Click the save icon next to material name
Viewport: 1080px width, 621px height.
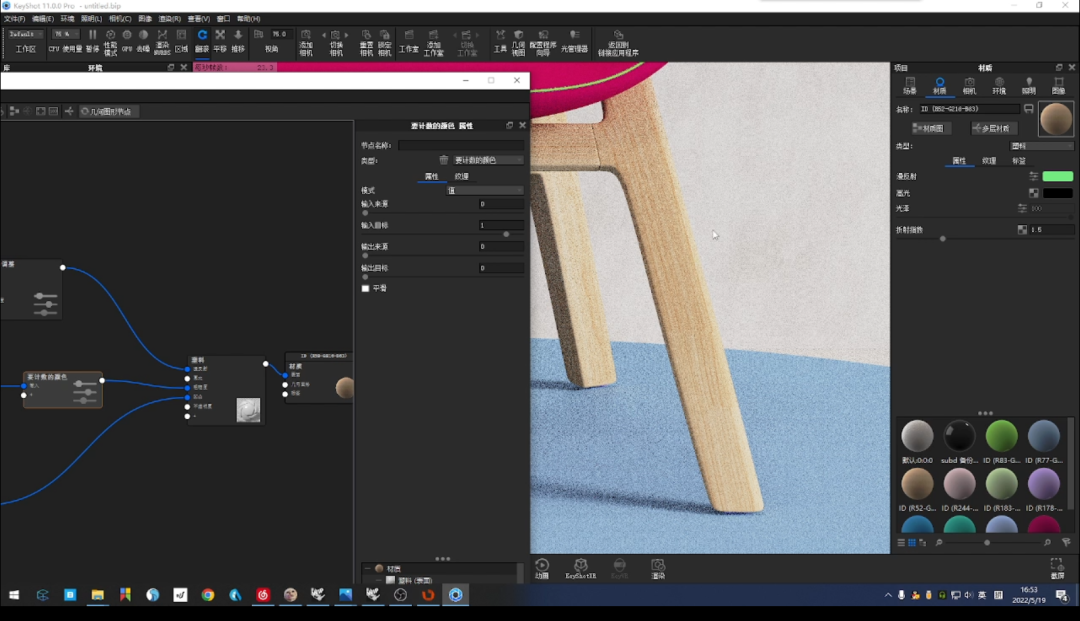[1028, 109]
